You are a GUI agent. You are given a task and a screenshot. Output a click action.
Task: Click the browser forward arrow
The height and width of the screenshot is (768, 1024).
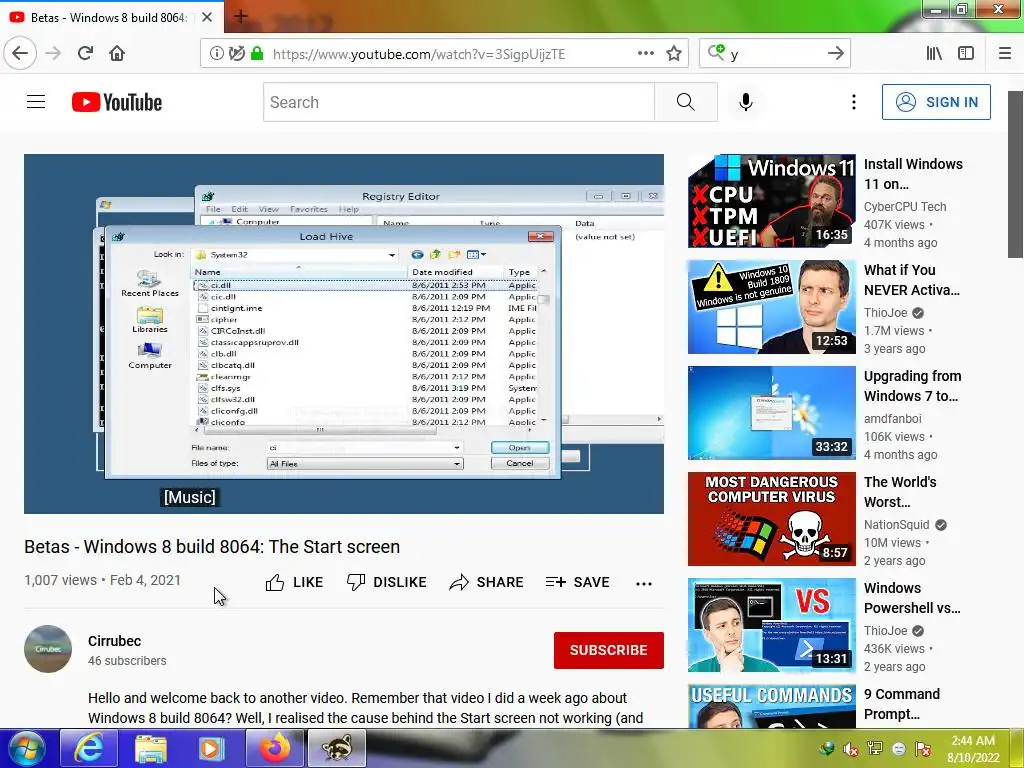coord(53,53)
